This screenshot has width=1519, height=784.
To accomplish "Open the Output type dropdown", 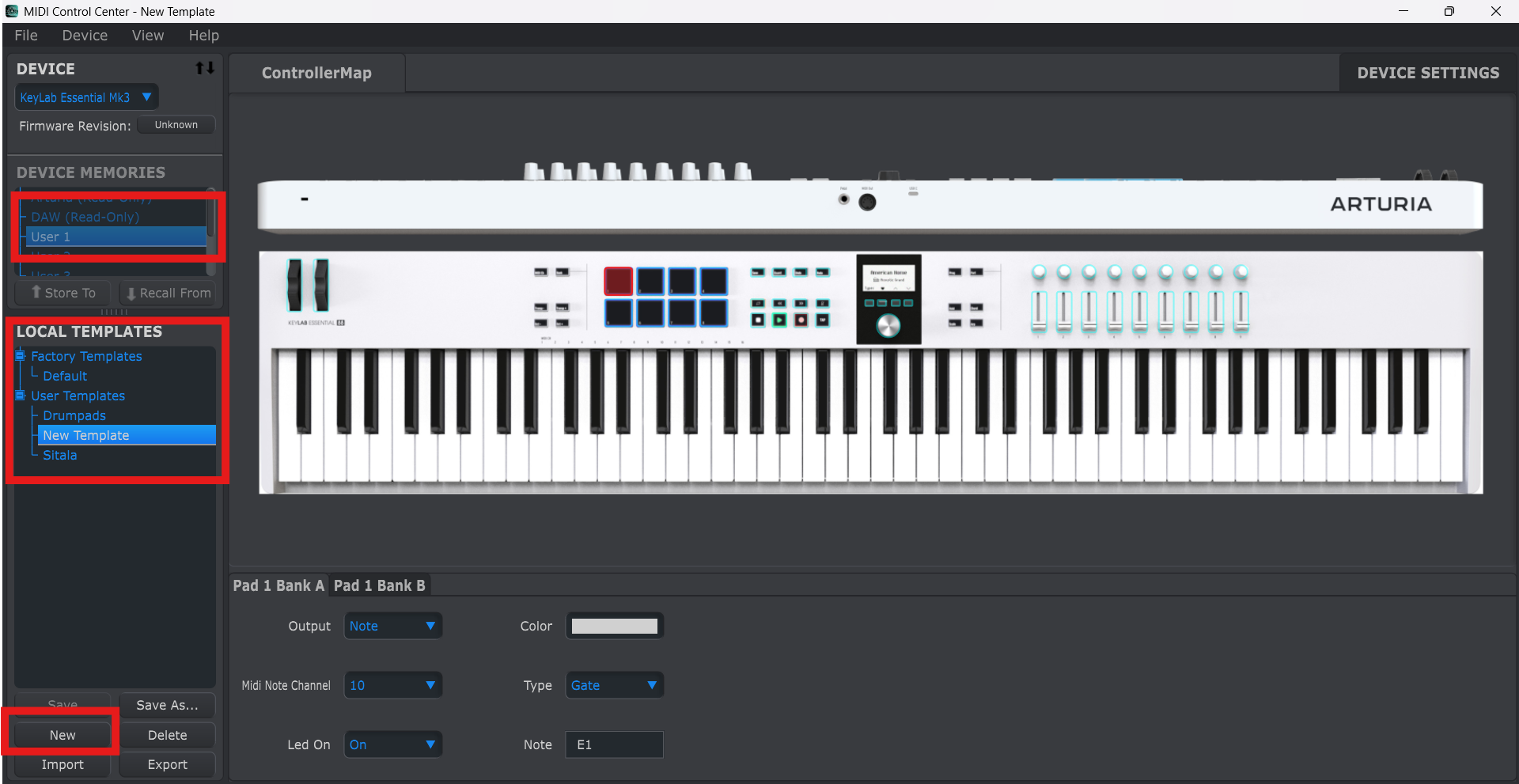I will point(392,626).
